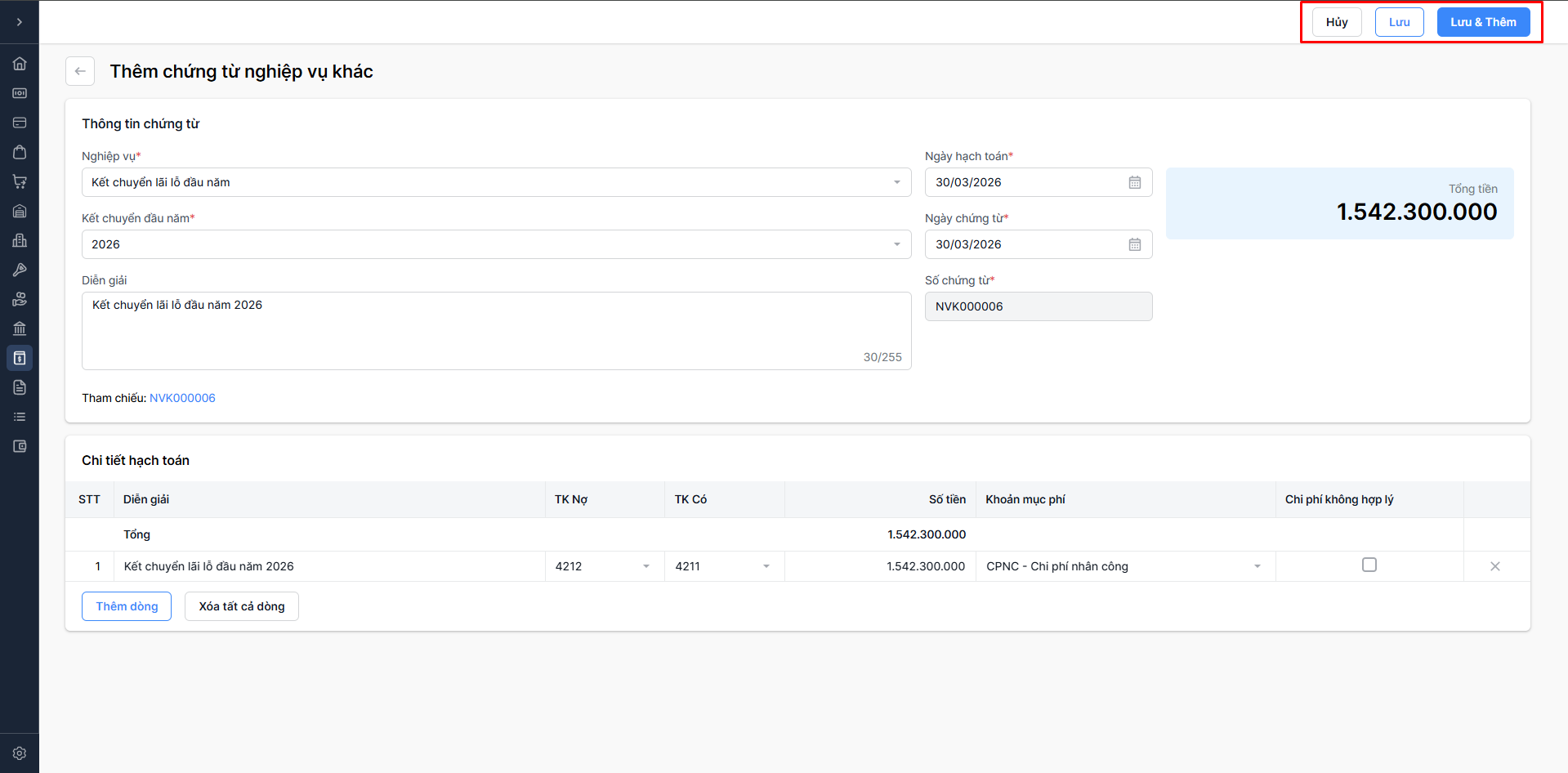Click the shopping cart sidebar icon
The height and width of the screenshot is (773, 1568).
pos(20,181)
